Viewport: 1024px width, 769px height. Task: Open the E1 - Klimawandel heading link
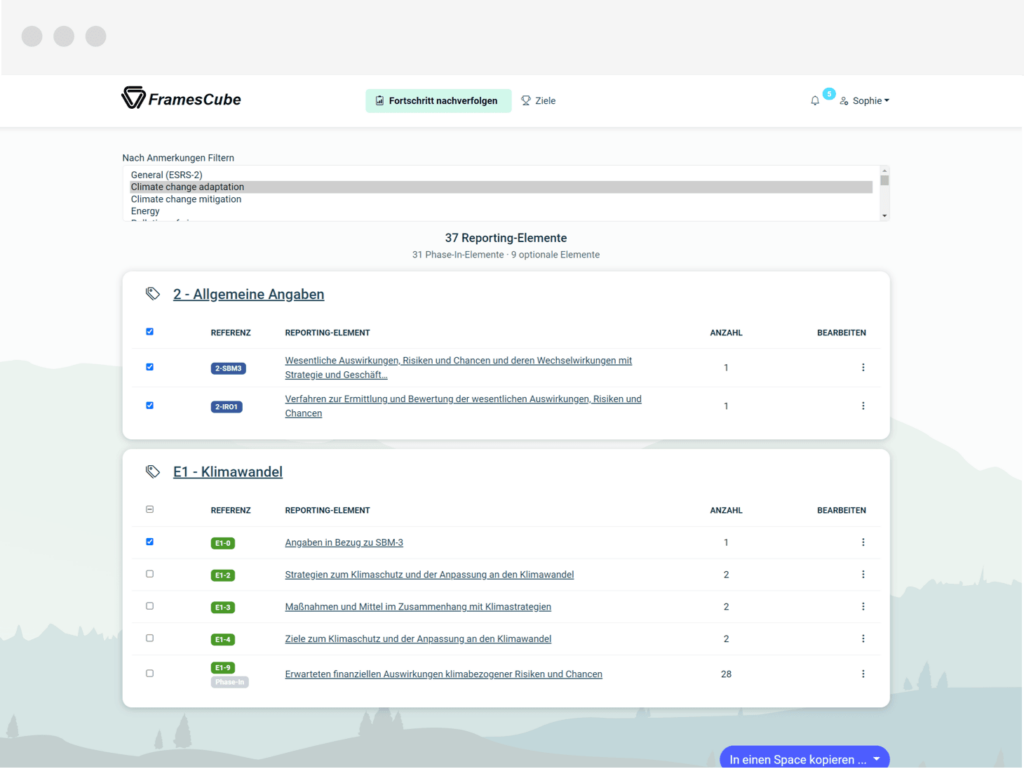click(228, 472)
